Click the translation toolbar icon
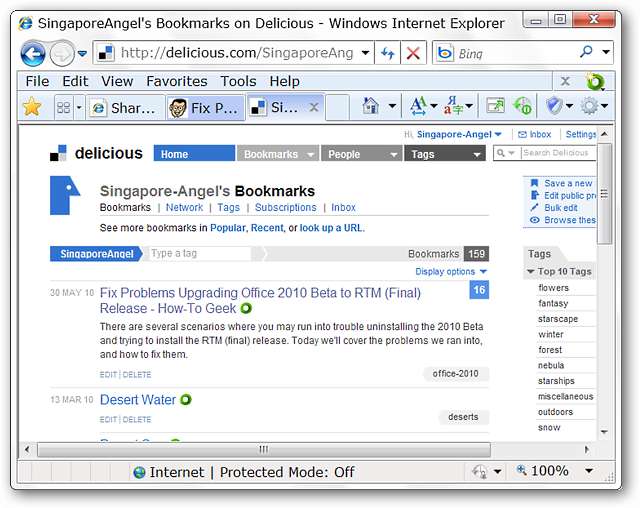The height and width of the screenshot is (508, 640). (x=453, y=106)
